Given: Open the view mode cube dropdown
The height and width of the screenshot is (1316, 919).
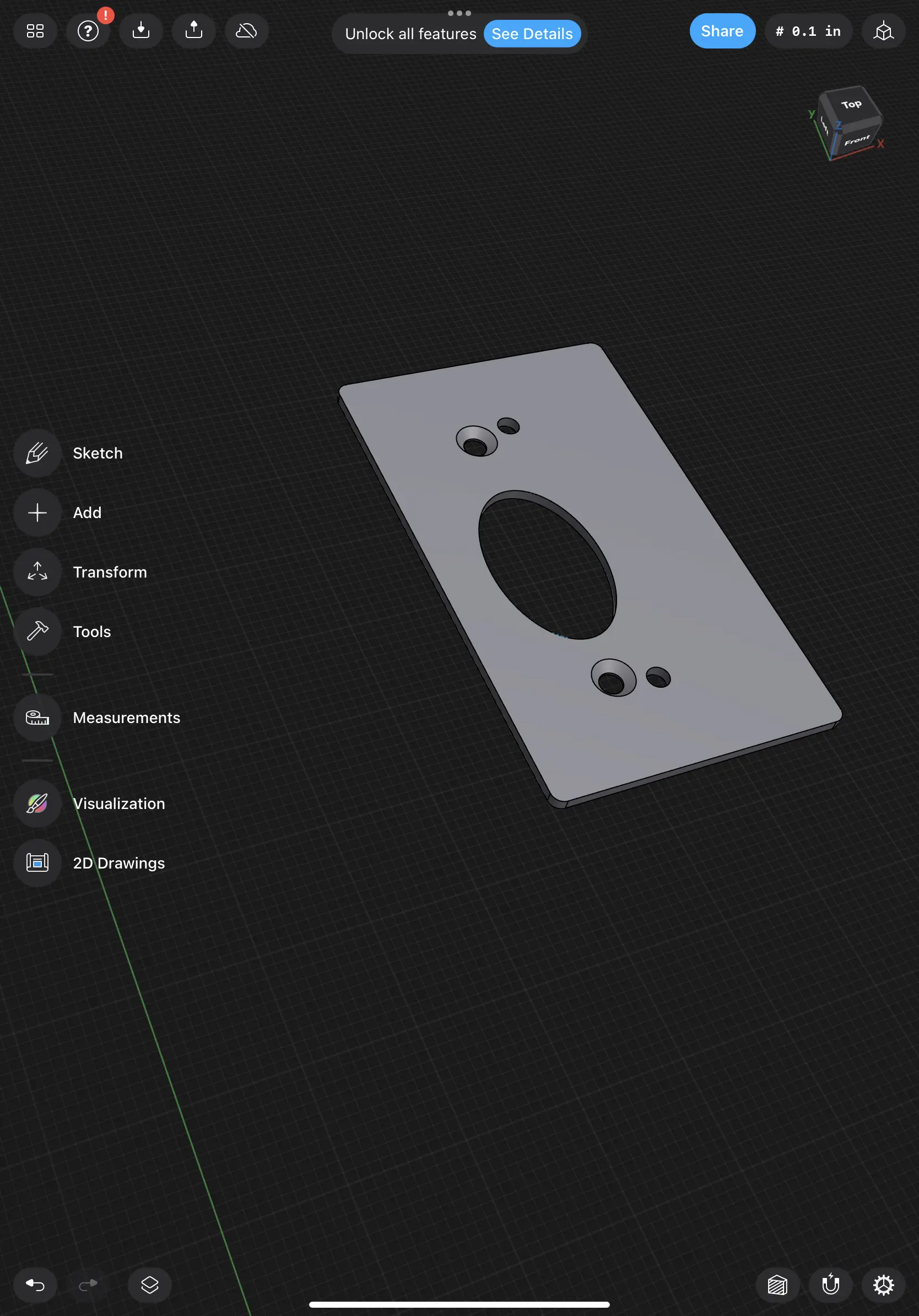Looking at the screenshot, I should (883, 31).
